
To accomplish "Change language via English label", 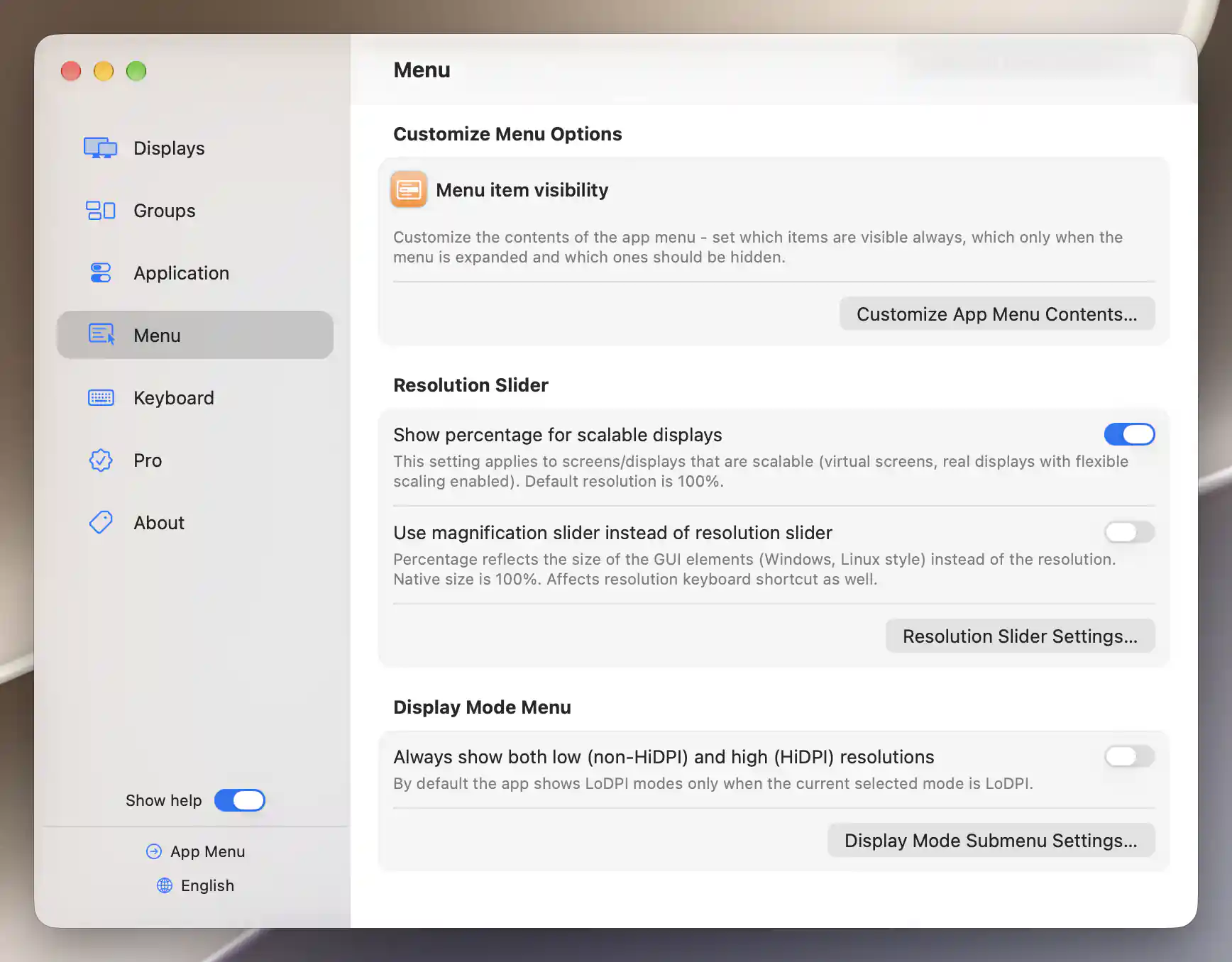I will [x=207, y=885].
